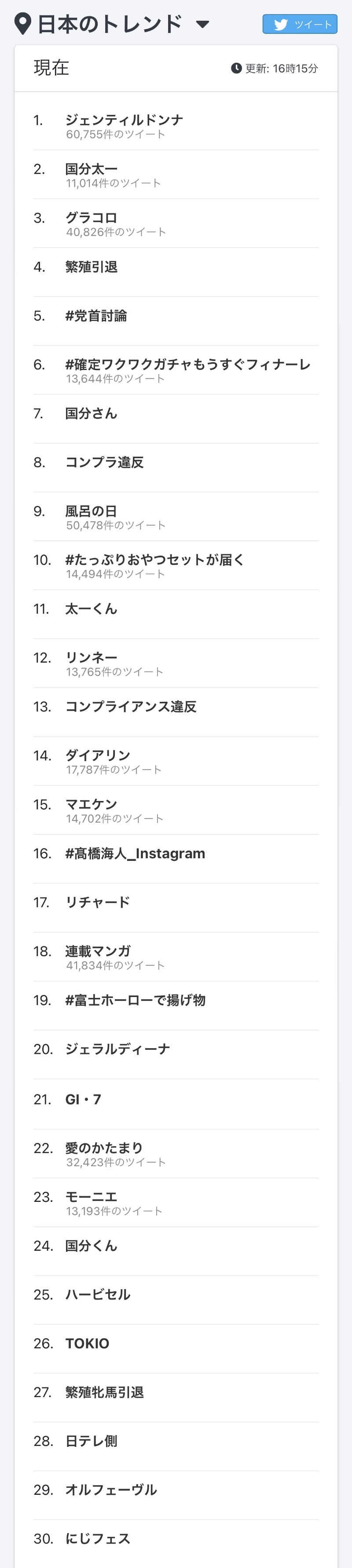Select the #富士ホーローで揚げ物 hashtag
Image resolution: width=352 pixels, height=1568 pixels.
click(x=135, y=1000)
